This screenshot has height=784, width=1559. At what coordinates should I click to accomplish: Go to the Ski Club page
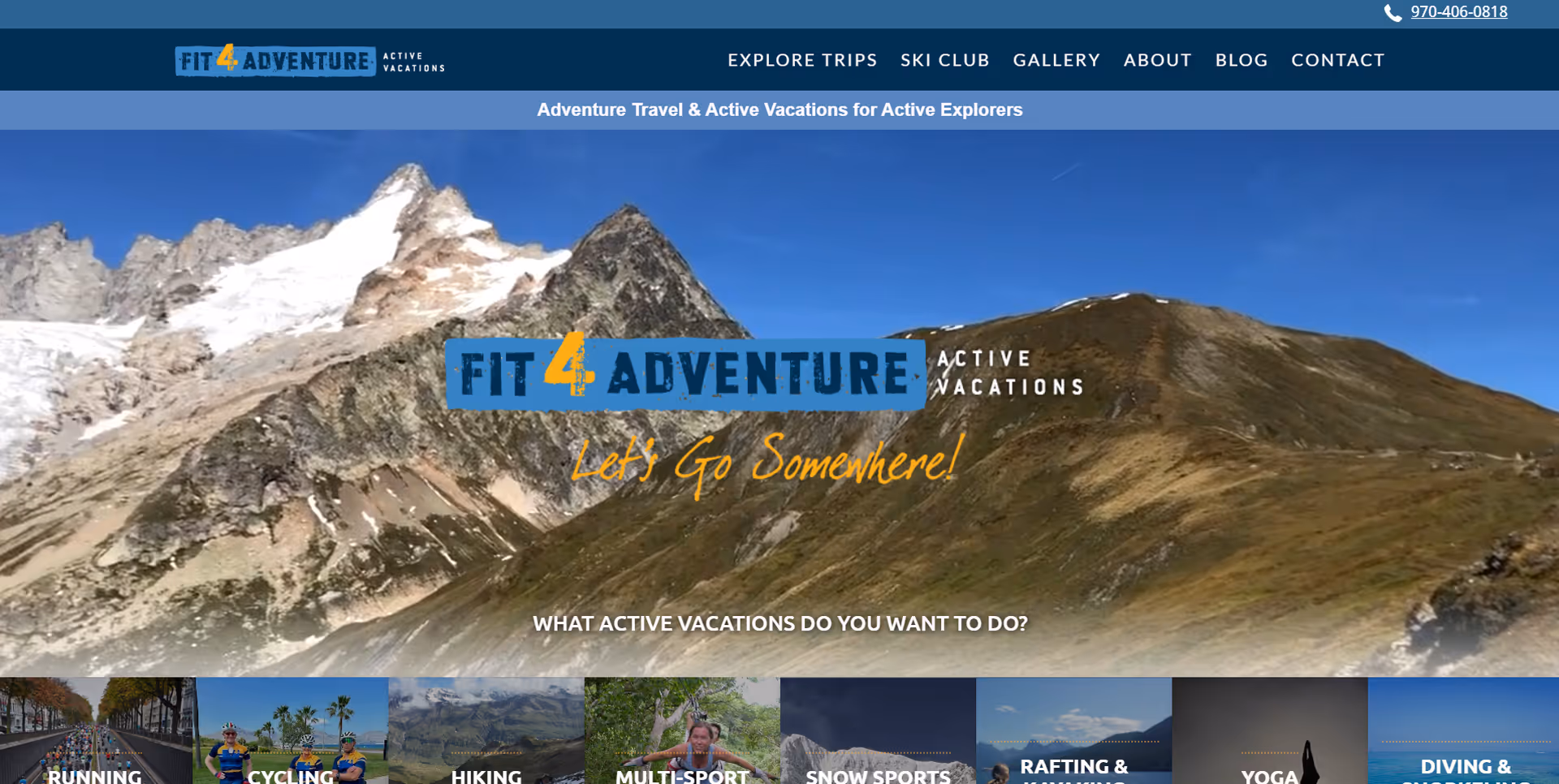pos(945,60)
